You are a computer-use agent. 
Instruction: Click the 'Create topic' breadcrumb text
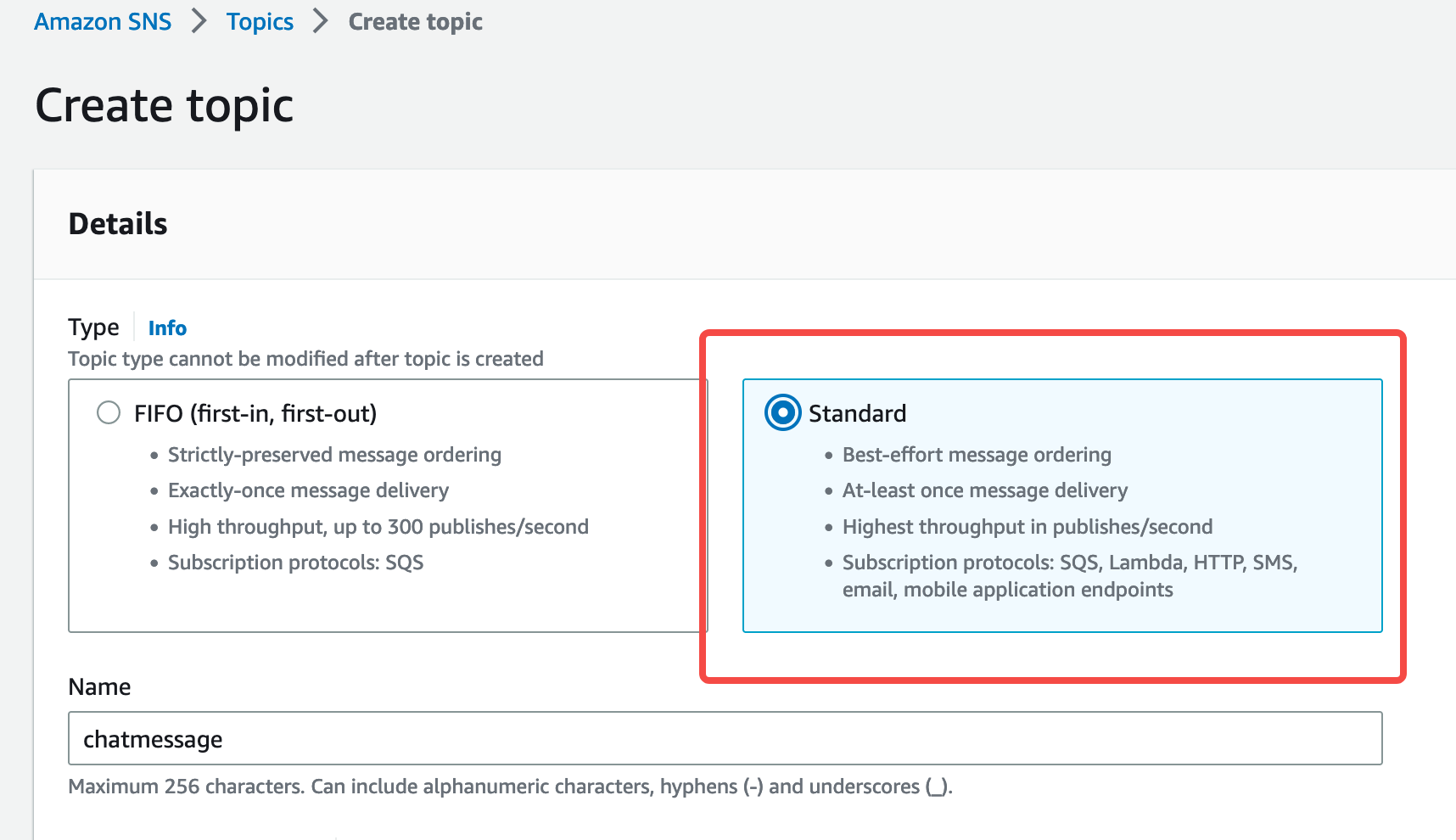pos(416,22)
